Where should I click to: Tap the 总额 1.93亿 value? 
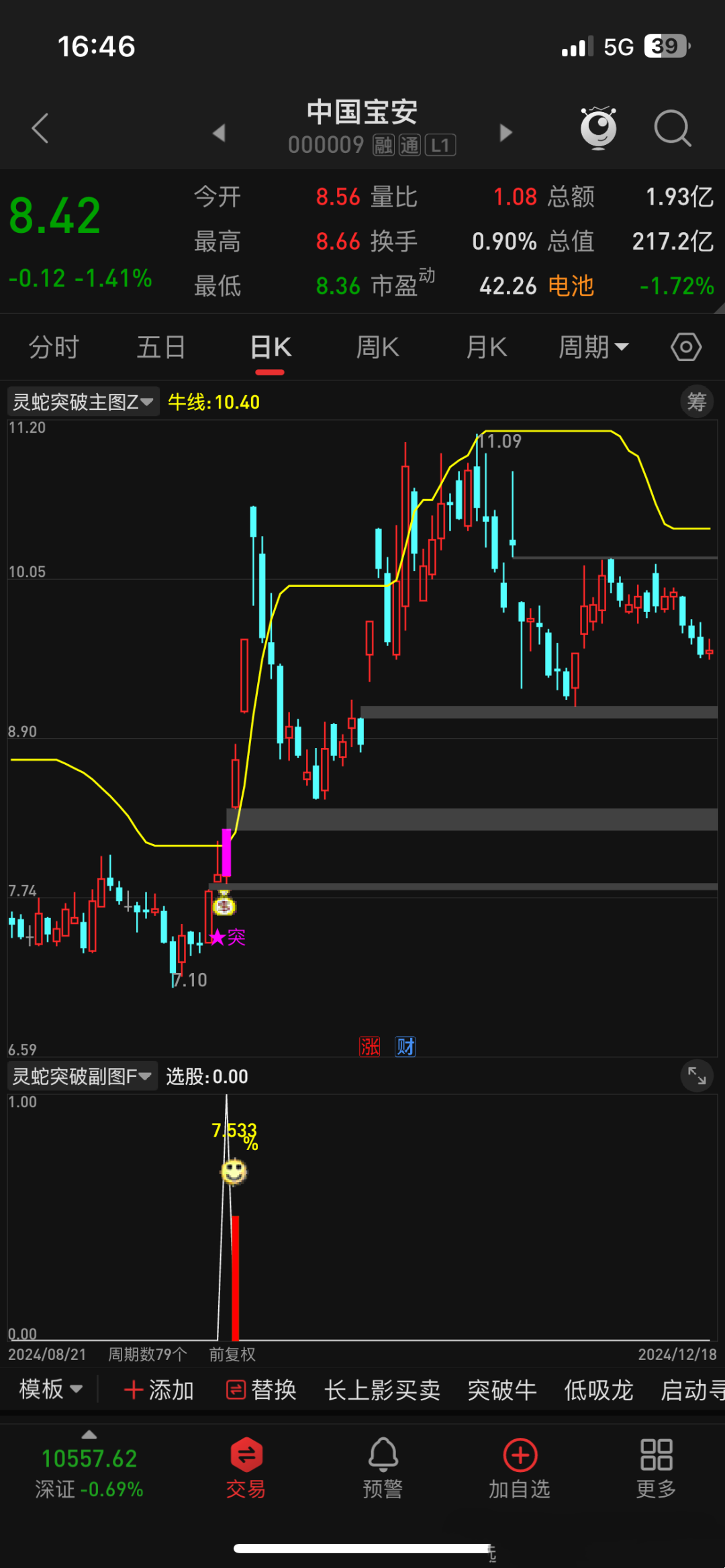point(679,197)
